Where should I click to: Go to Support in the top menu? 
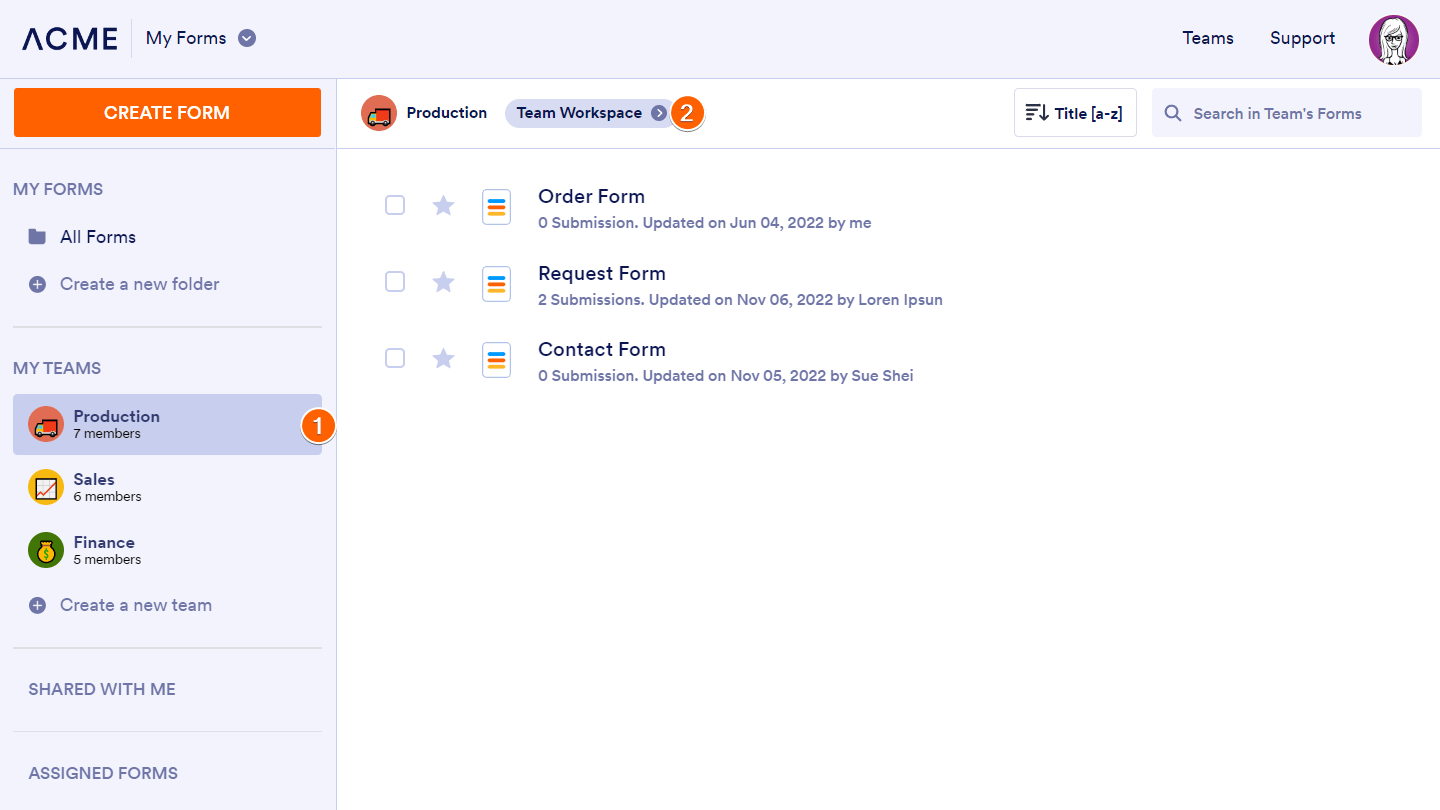(1302, 38)
